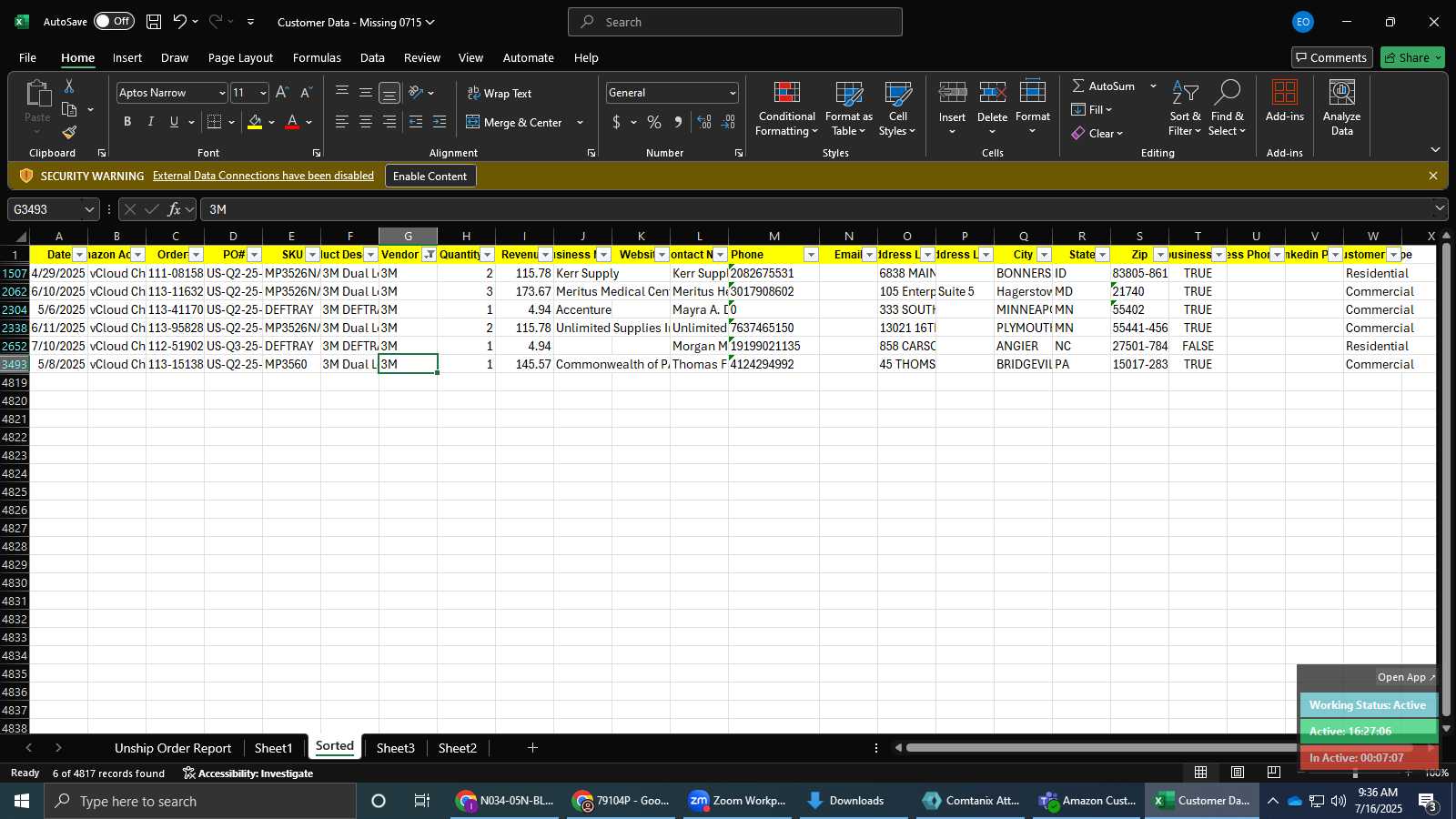
Task: Open Format as Table gallery
Action: point(849,109)
